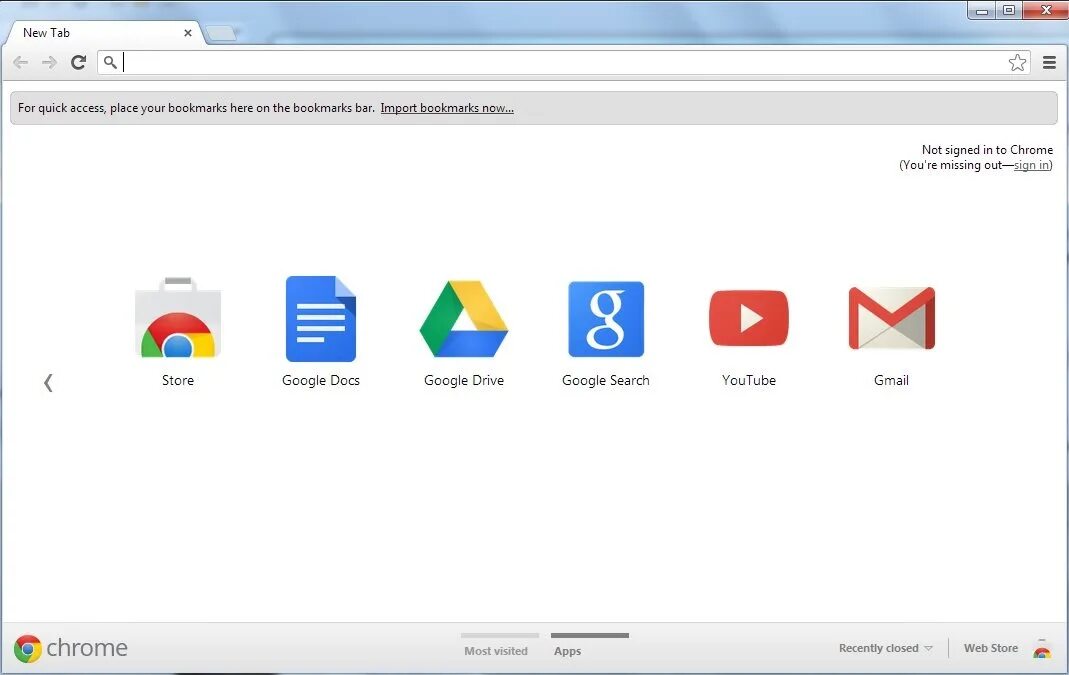Screen dimensions: 1069x675
Task: Focus the address bar input field
Action: [564, 63]
